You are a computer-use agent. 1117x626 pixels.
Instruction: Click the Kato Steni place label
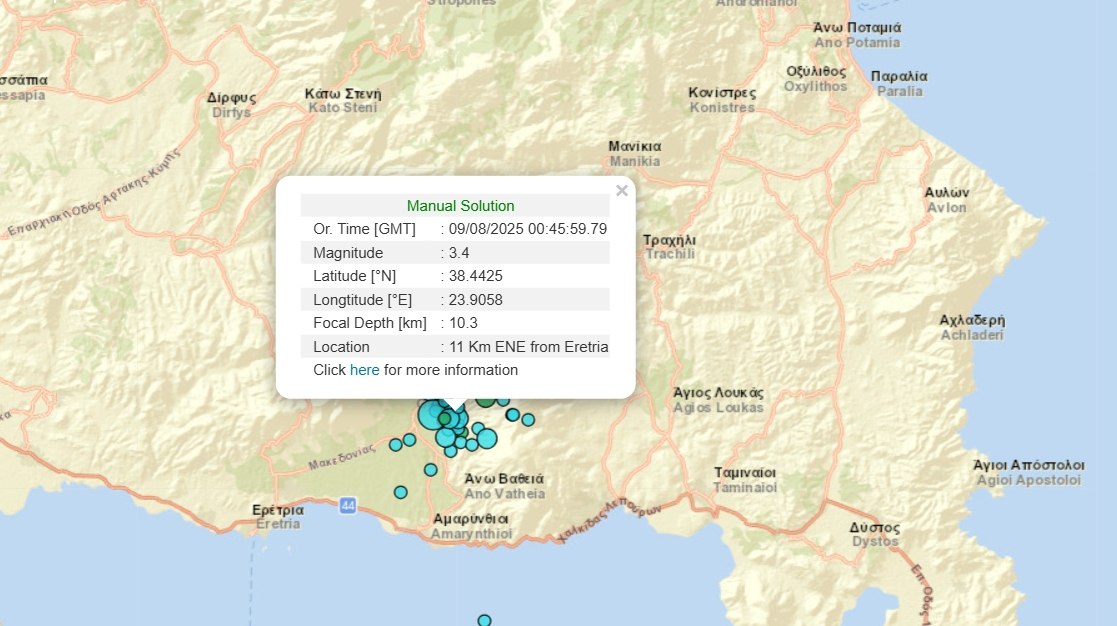pos(343,100)
